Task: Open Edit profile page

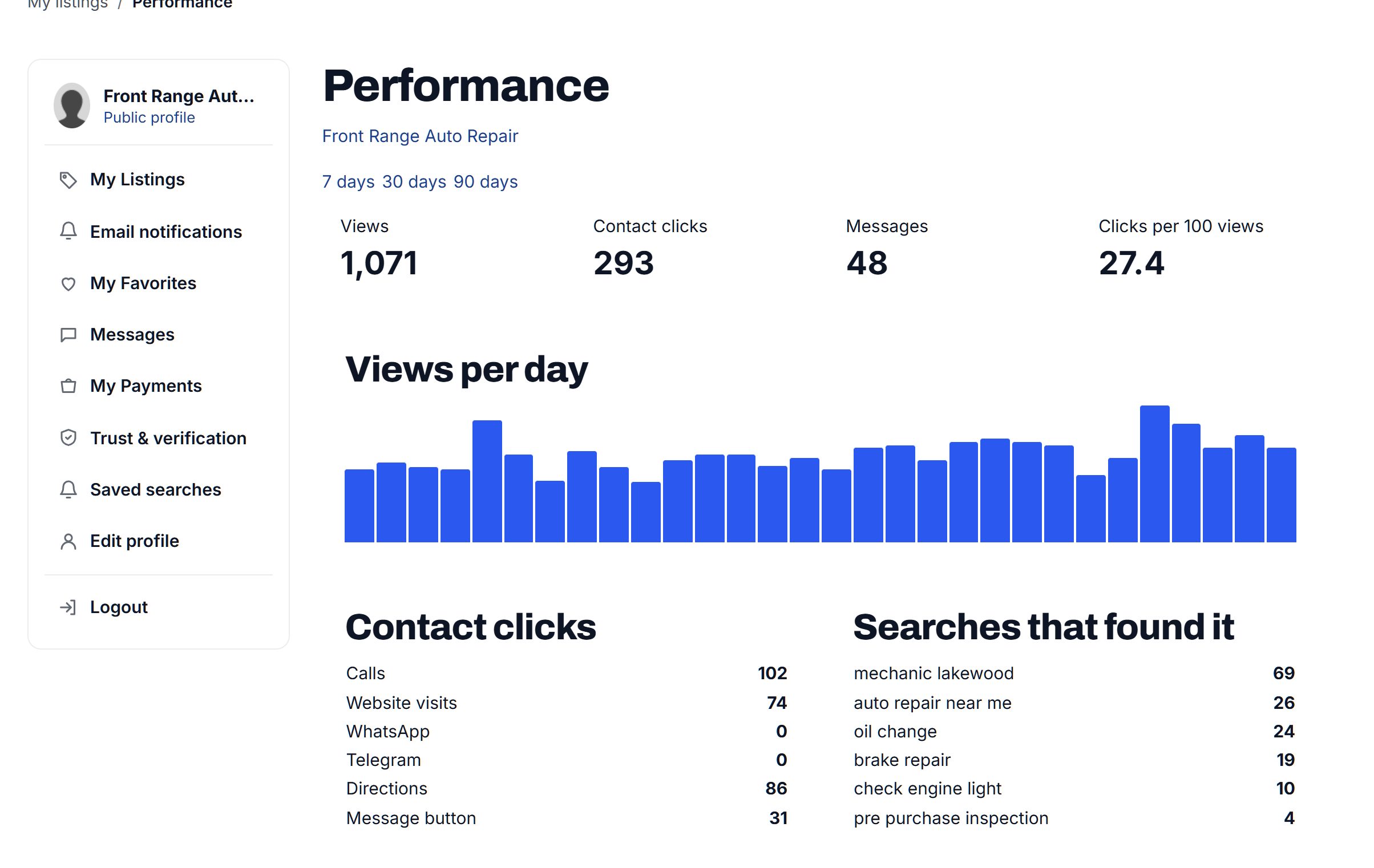Action: tap(135, 541)
